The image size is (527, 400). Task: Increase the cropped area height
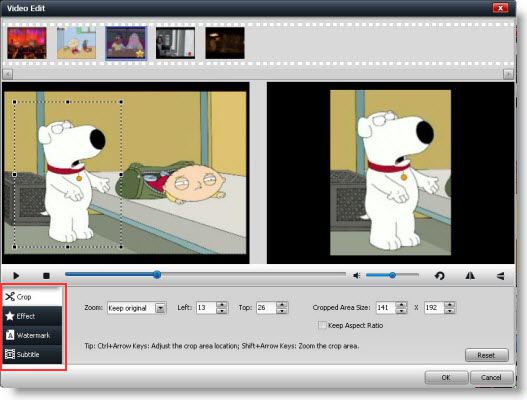pyautogui.click(x=450, y=305)
